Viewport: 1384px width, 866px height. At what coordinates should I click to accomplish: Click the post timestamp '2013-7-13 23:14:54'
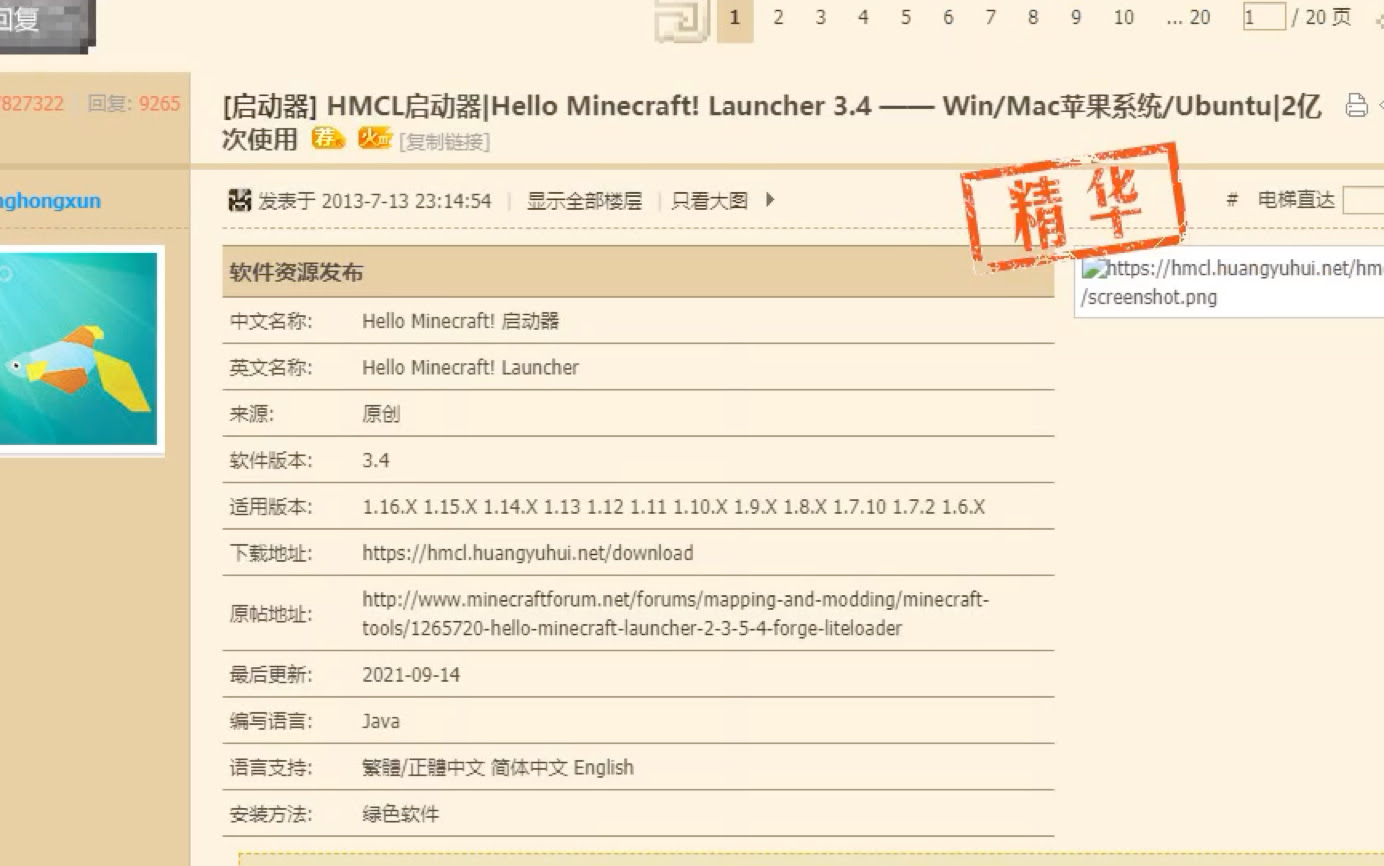pos(406,201)
